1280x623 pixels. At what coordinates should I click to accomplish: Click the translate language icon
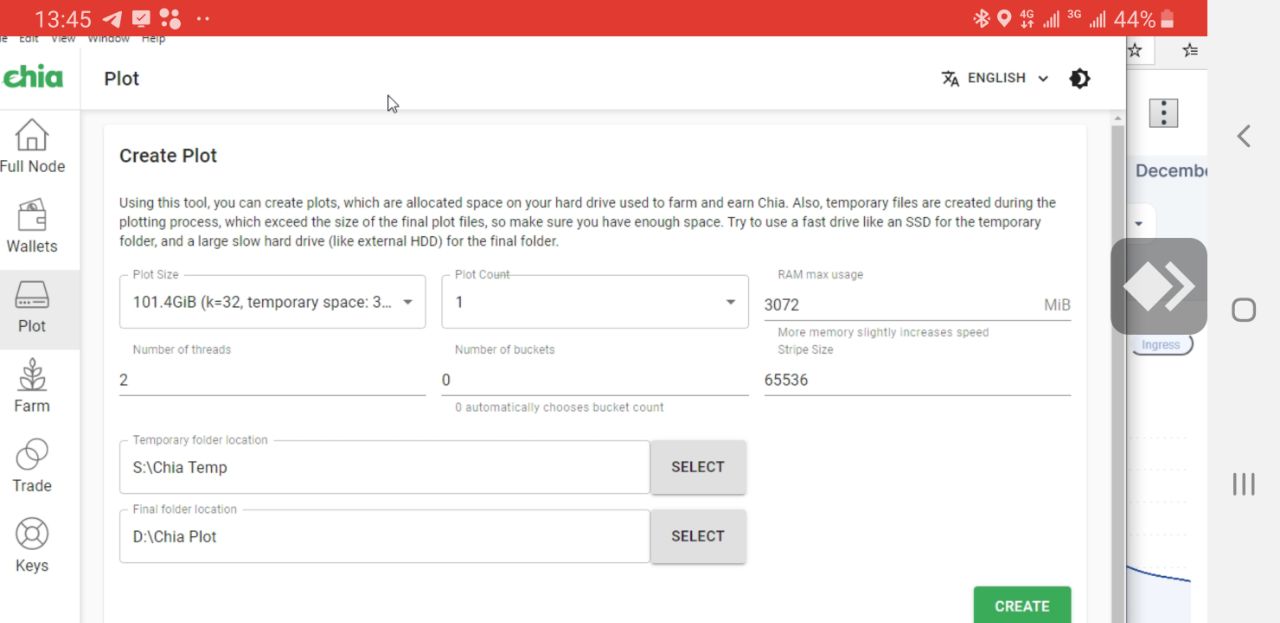coord(950,78)
